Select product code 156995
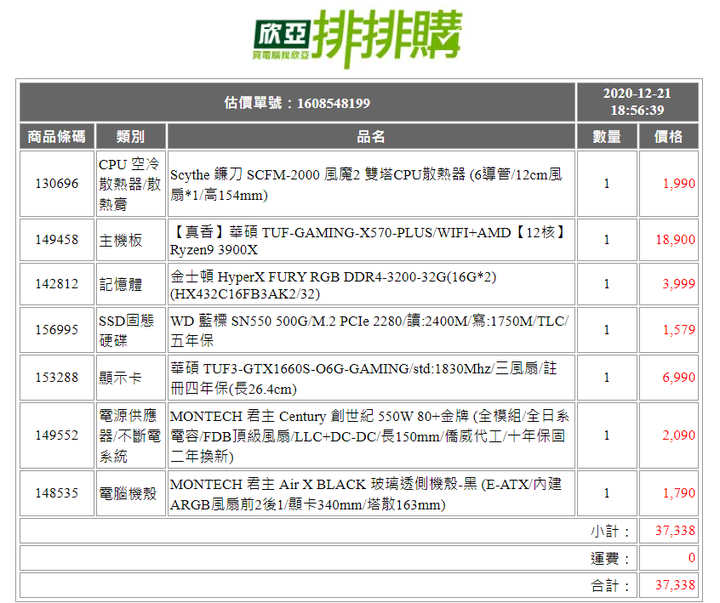720x603 pixels. 57,330
